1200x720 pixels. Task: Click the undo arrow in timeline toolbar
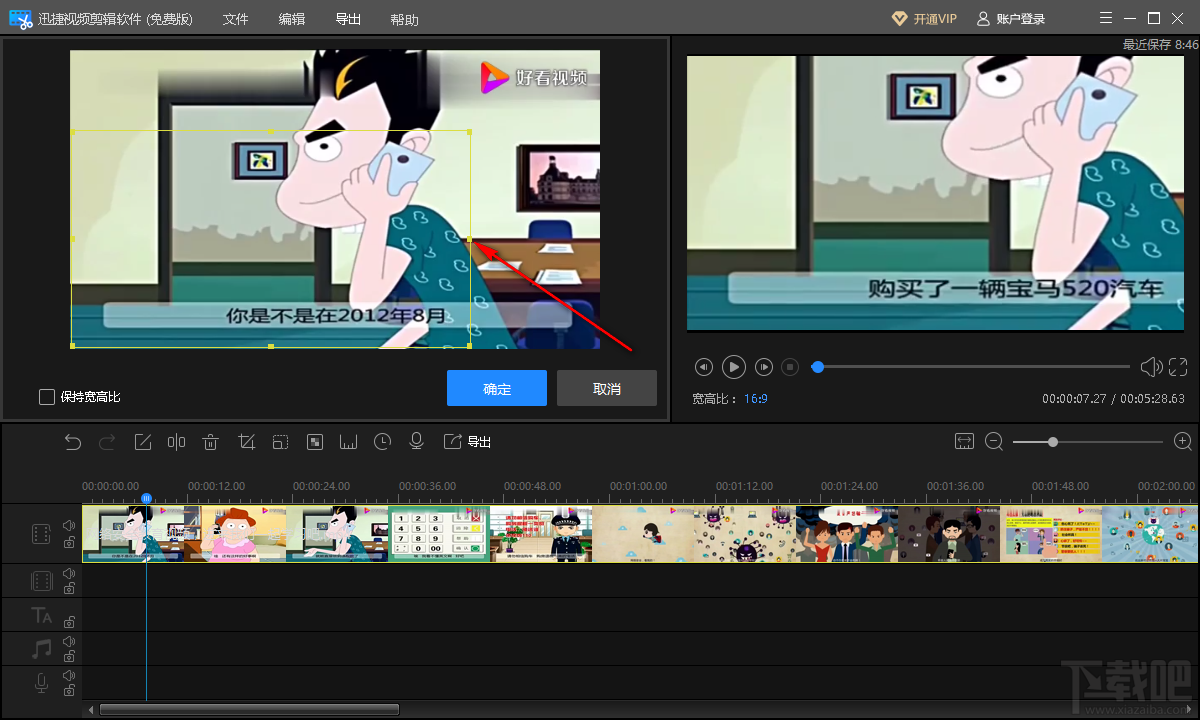(73, 442)
